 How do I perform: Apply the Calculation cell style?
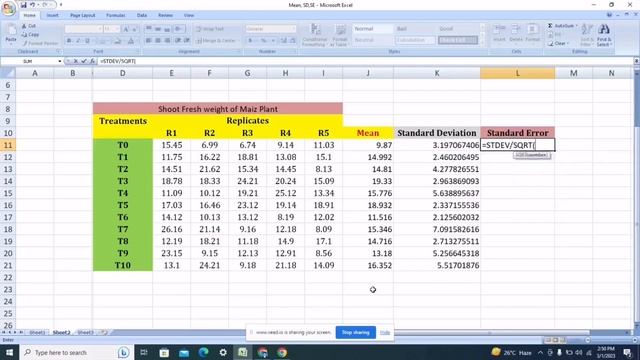[415, 40]
